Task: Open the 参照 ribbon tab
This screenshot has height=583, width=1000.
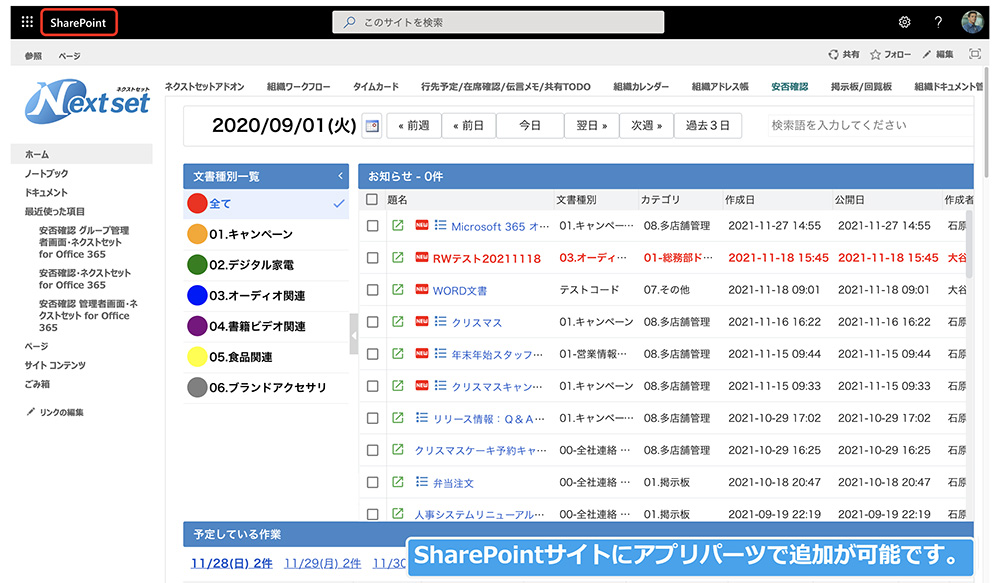Action: click(33, 56)
